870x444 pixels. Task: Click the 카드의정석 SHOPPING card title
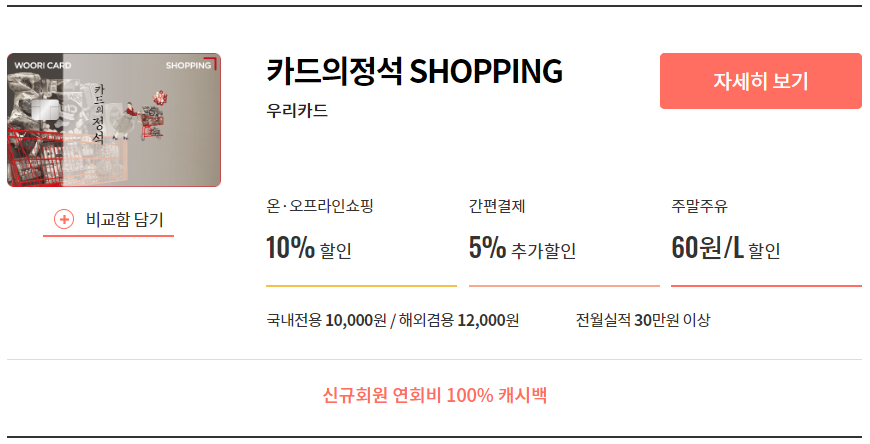414,71
